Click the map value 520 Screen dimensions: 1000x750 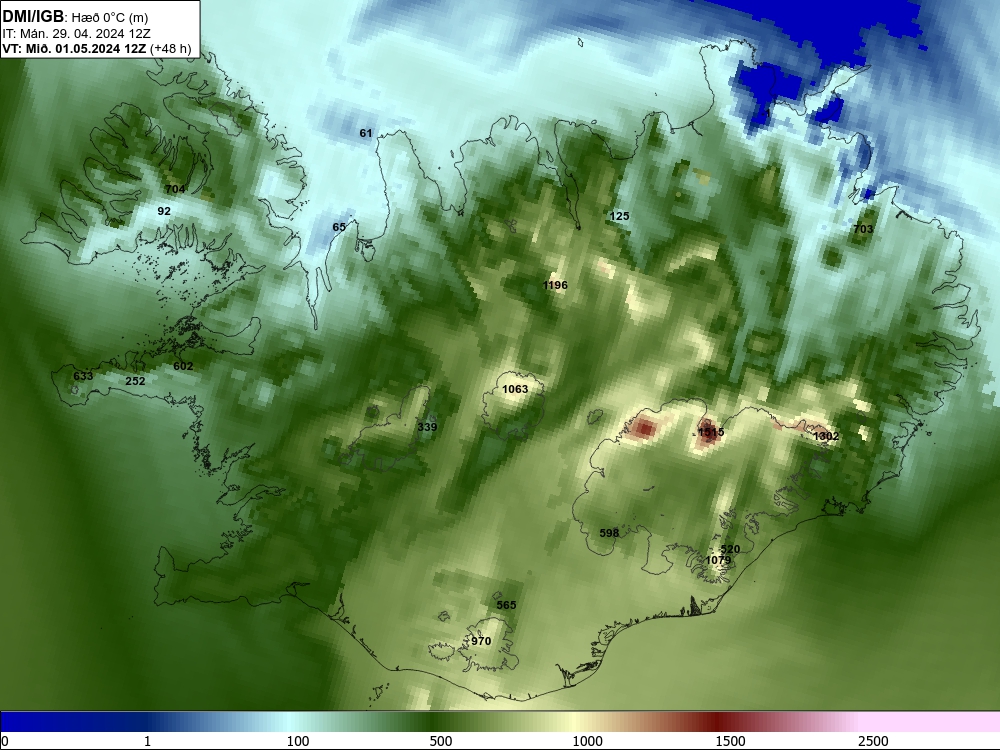[730, 549]
